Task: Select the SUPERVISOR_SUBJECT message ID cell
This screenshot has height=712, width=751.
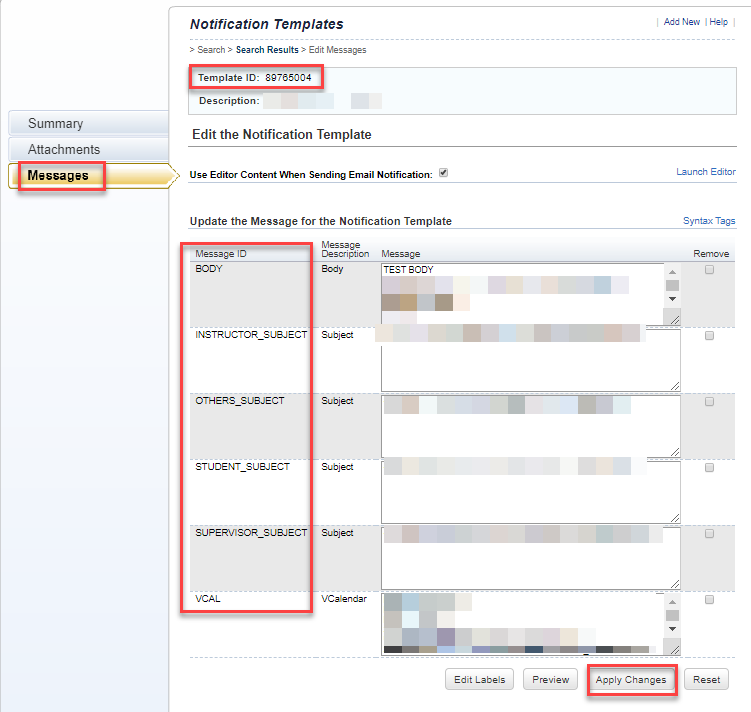Action: coord(251,533)
